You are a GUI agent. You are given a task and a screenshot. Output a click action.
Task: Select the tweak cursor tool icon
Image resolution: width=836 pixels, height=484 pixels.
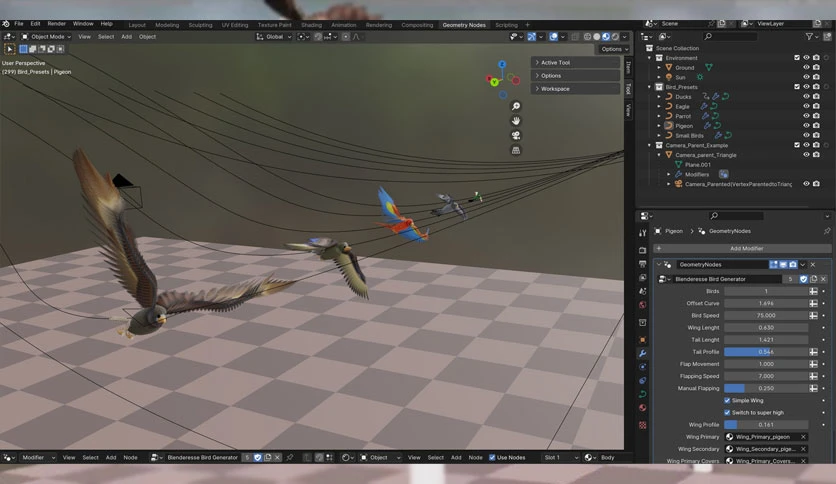(x=10, y=49)
